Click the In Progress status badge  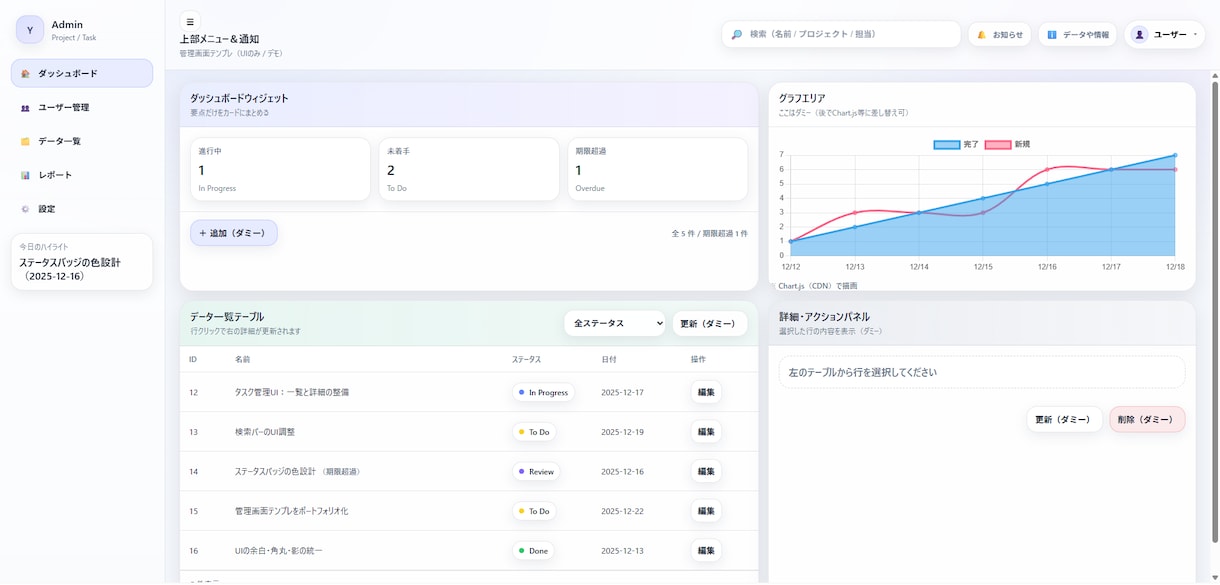[544, 392]
